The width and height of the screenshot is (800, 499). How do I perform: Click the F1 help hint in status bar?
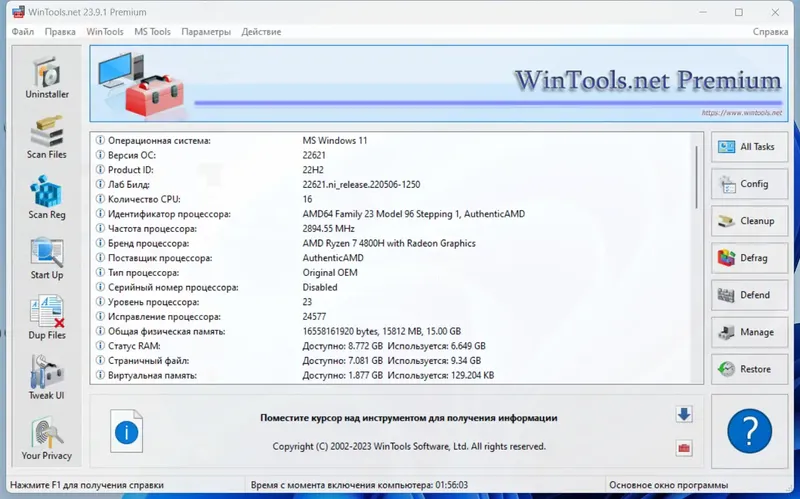pos(87,485)
